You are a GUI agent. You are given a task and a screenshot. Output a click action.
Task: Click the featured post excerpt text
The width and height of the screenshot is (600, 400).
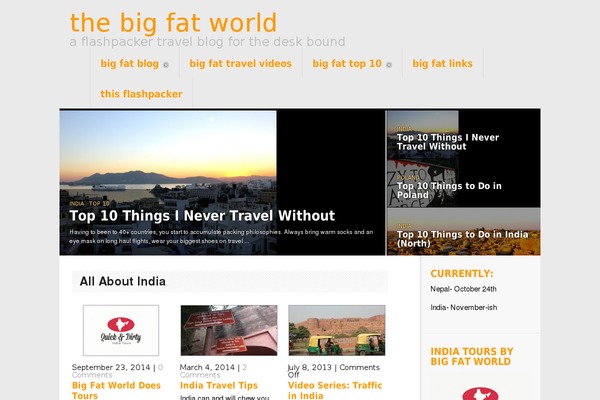(221, 237)
